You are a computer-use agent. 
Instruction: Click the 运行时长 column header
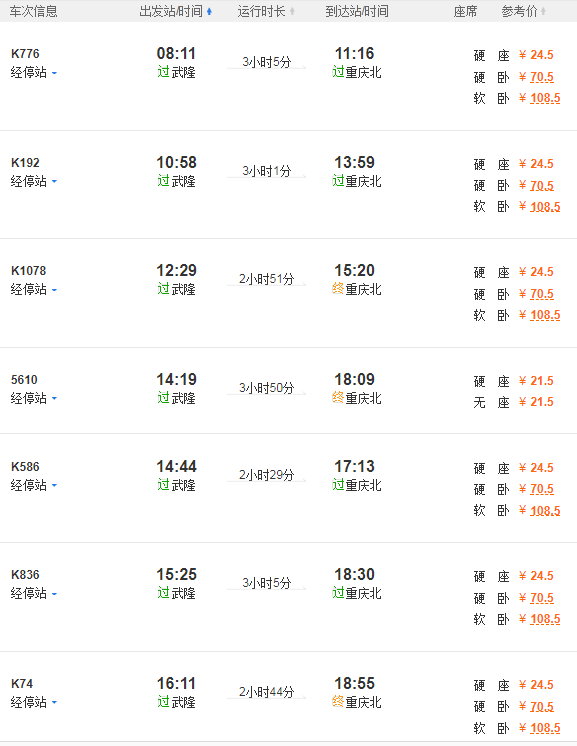coord(261,11)
